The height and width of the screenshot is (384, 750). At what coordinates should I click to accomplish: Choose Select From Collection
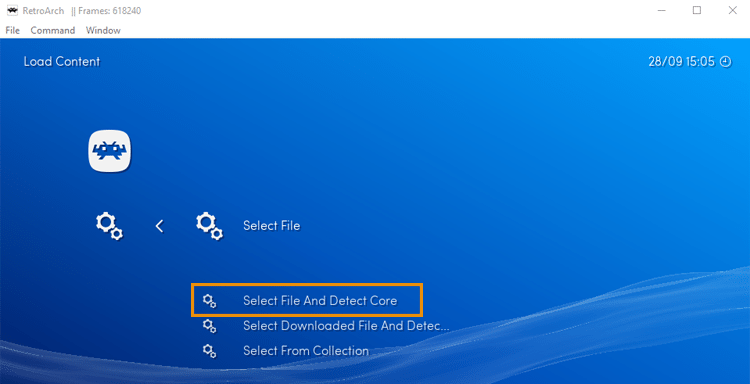coord(306,351)
